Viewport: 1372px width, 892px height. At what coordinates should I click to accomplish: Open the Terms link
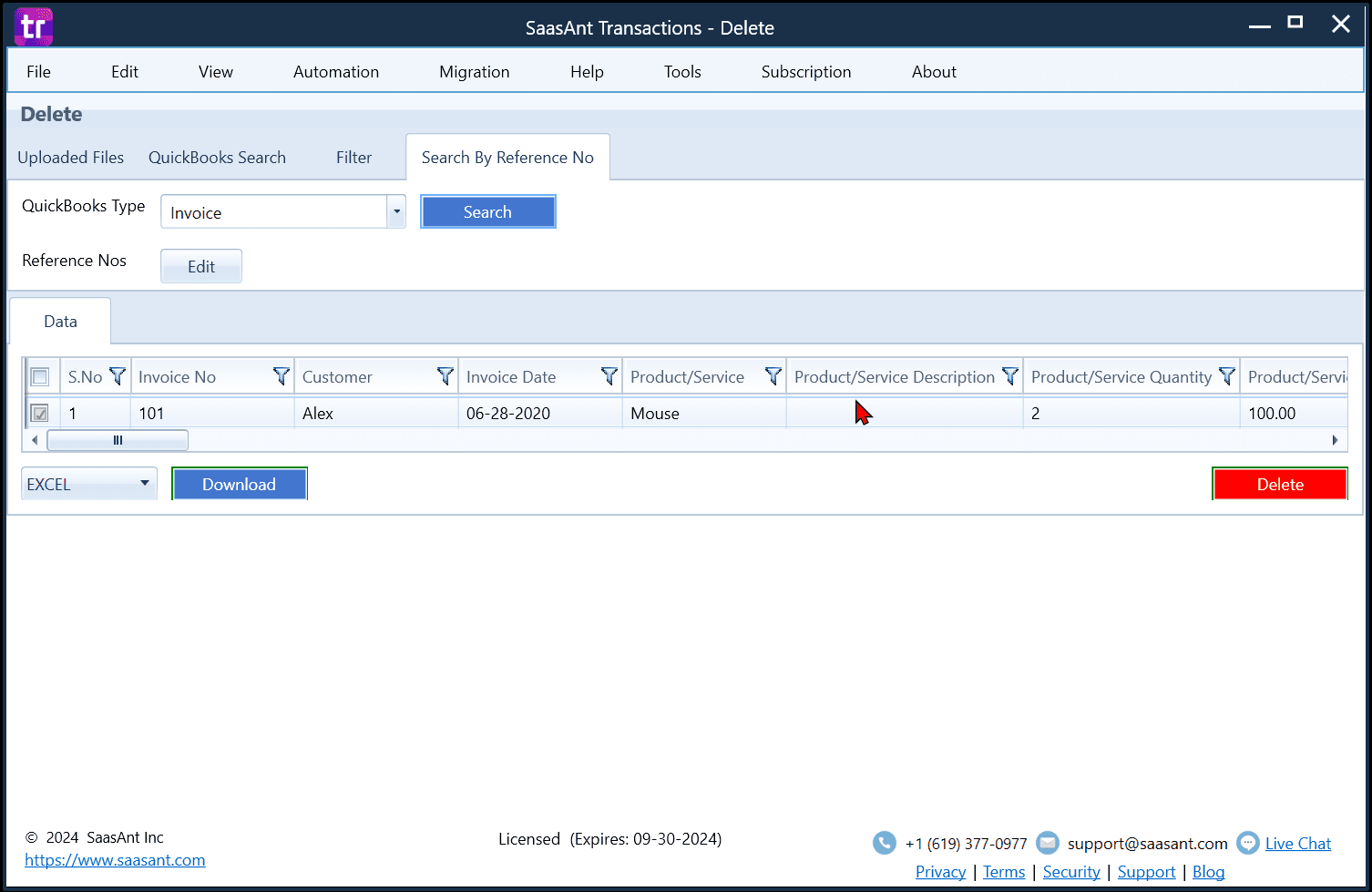[1004, 872]
